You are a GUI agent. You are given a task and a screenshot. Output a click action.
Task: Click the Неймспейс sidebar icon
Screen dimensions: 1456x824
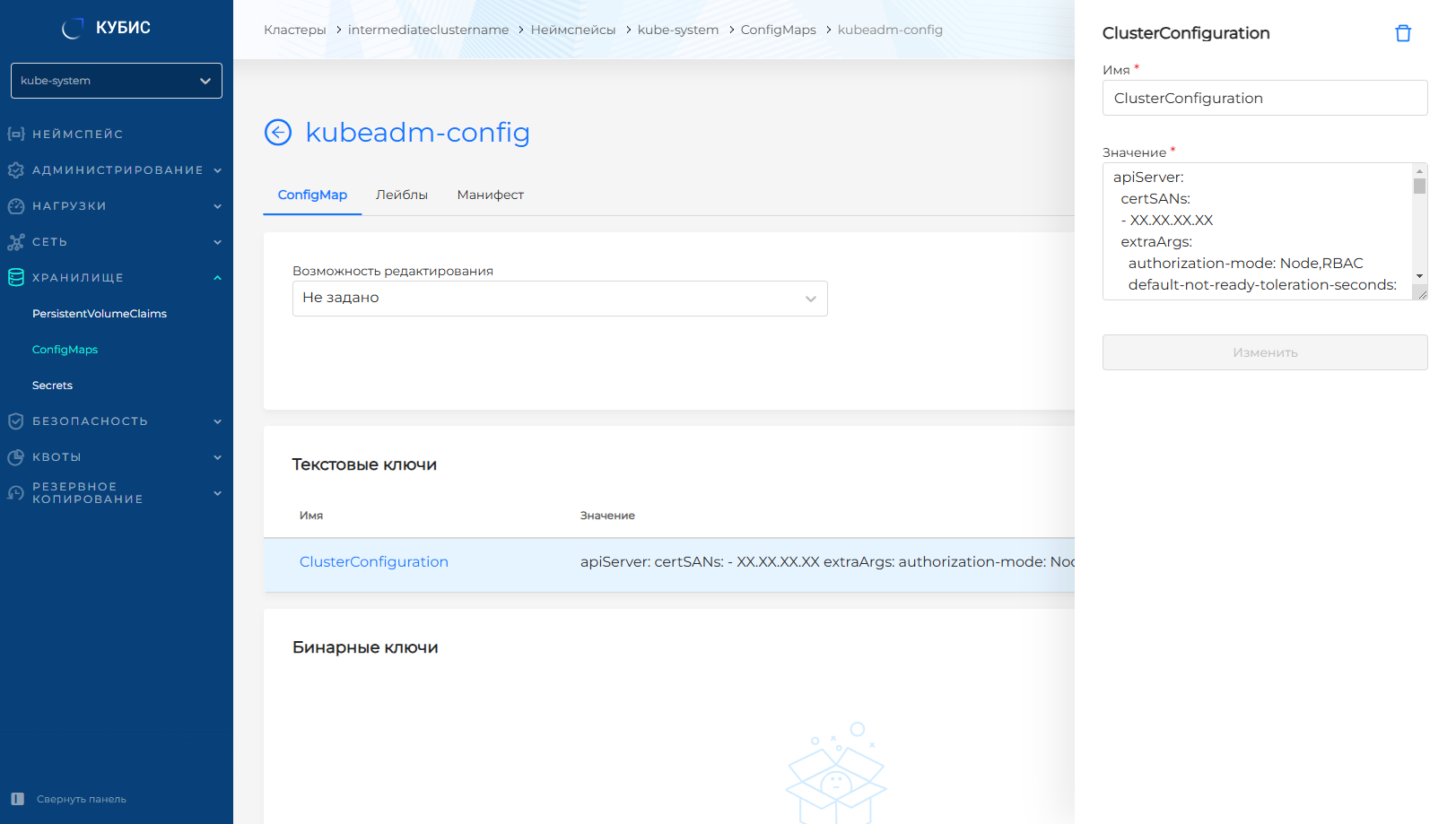[x=16, y=134]
